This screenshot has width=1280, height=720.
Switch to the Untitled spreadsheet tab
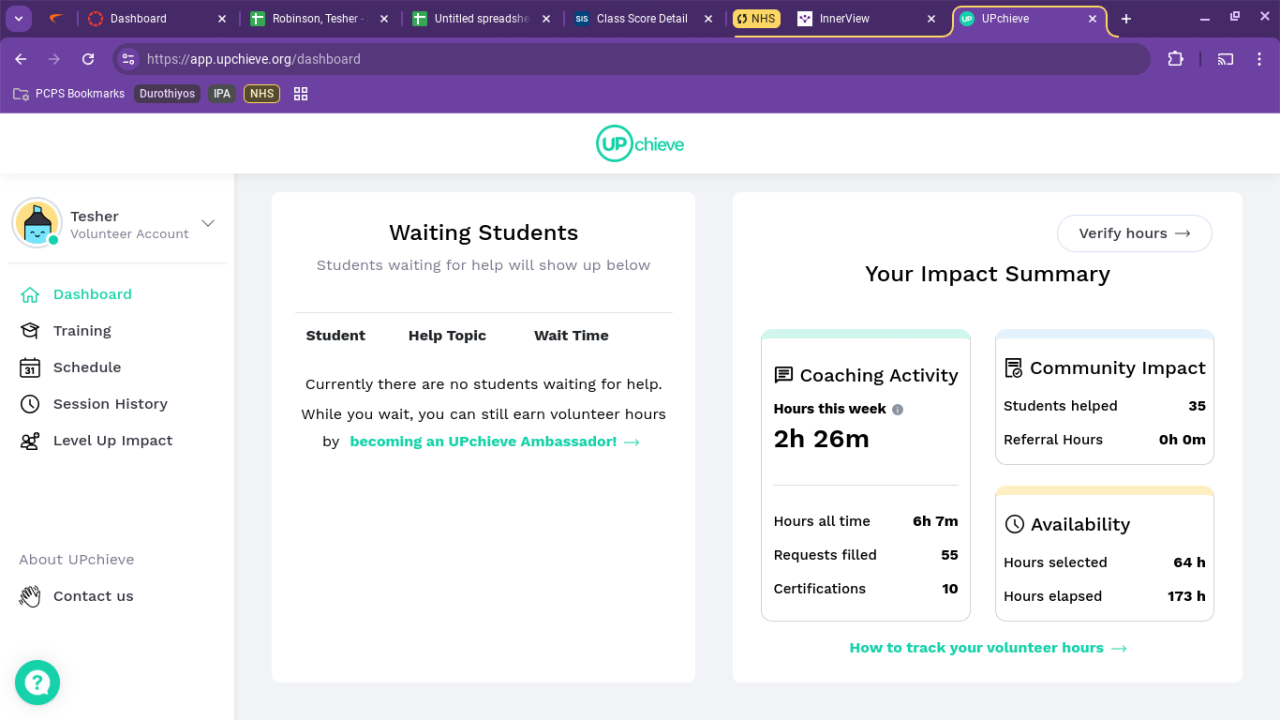481,19
